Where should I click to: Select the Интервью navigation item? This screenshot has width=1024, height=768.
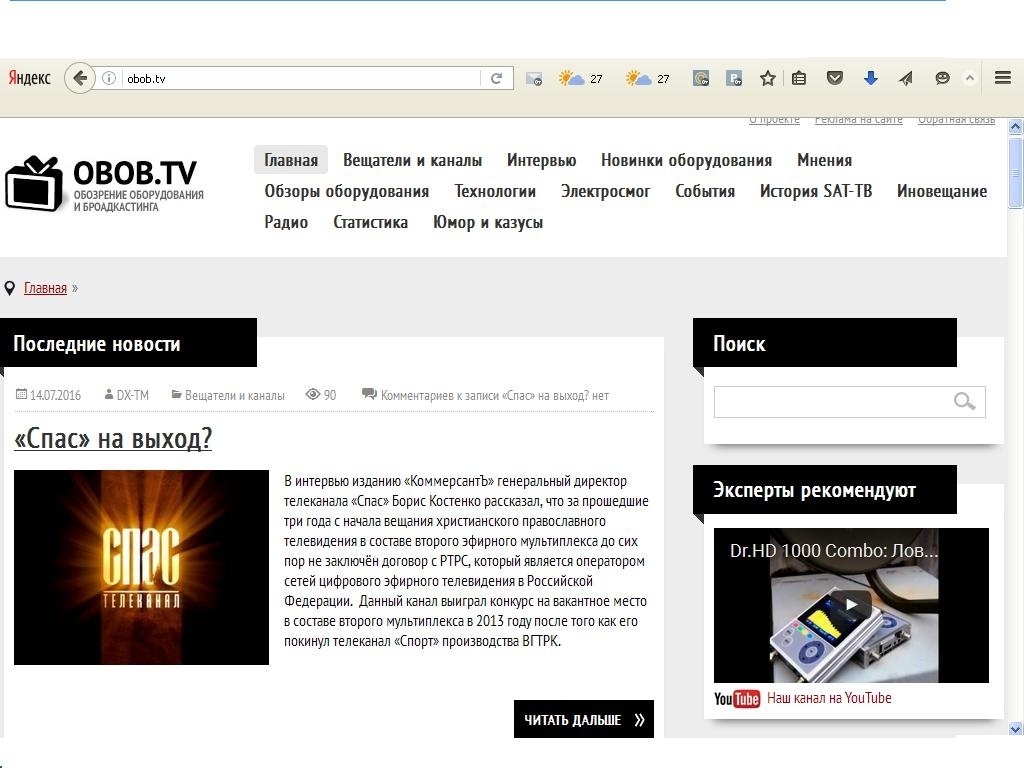click(541, 160)
